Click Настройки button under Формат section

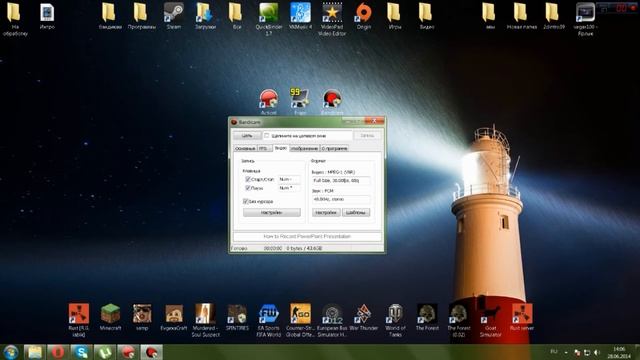point(326,212)
